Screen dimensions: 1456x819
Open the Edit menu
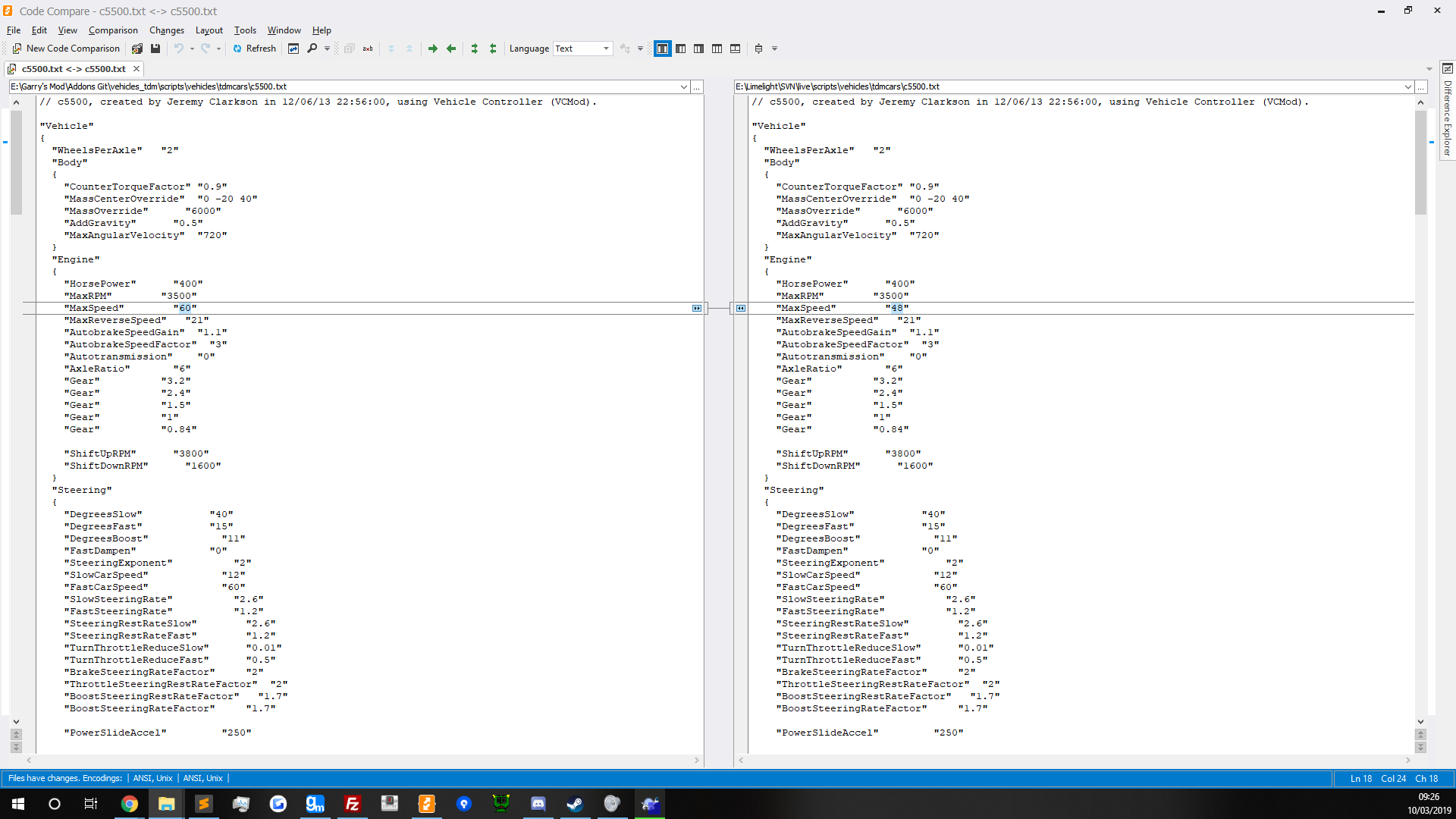39,30
